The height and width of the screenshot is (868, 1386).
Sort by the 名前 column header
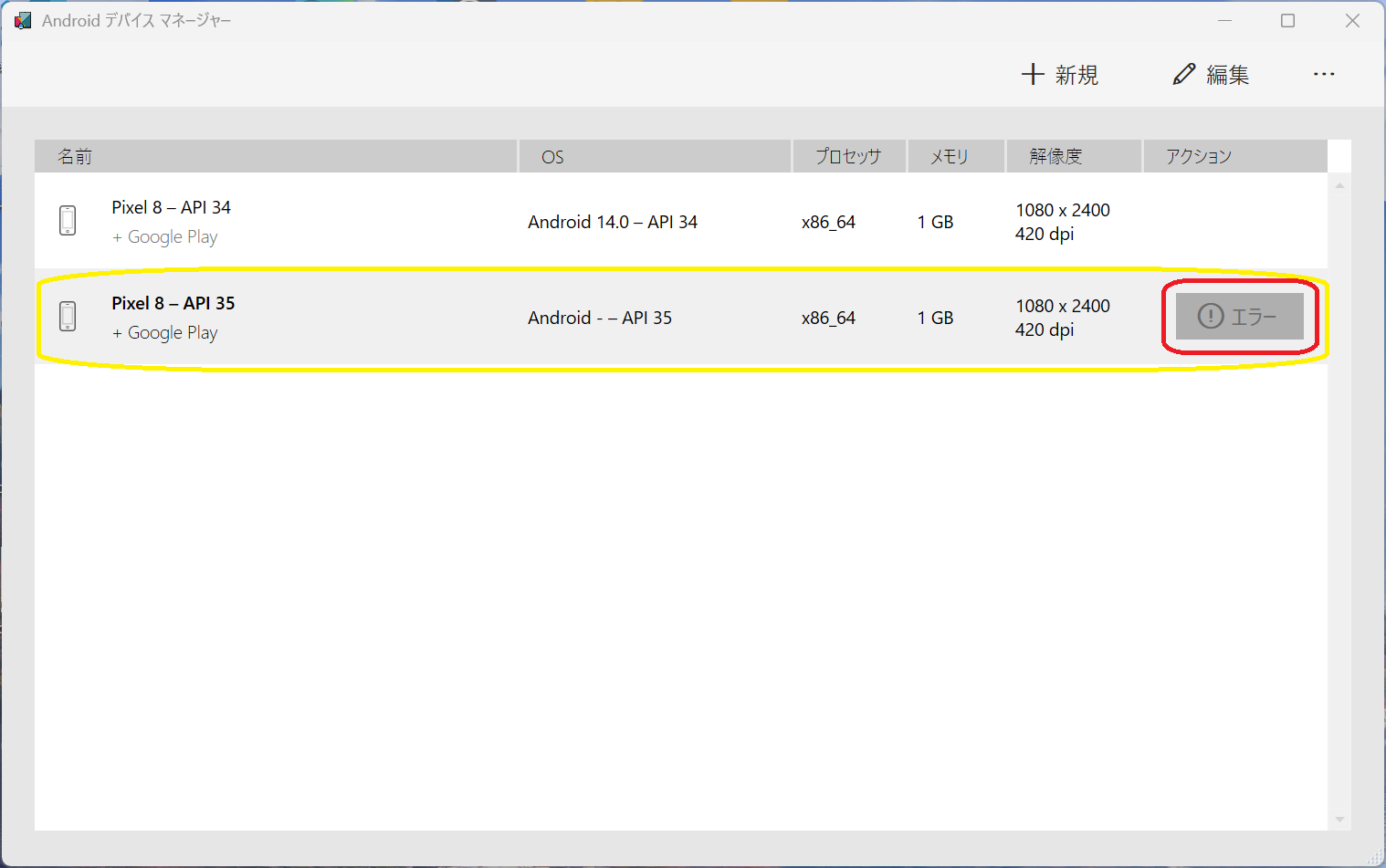[276, 156]
